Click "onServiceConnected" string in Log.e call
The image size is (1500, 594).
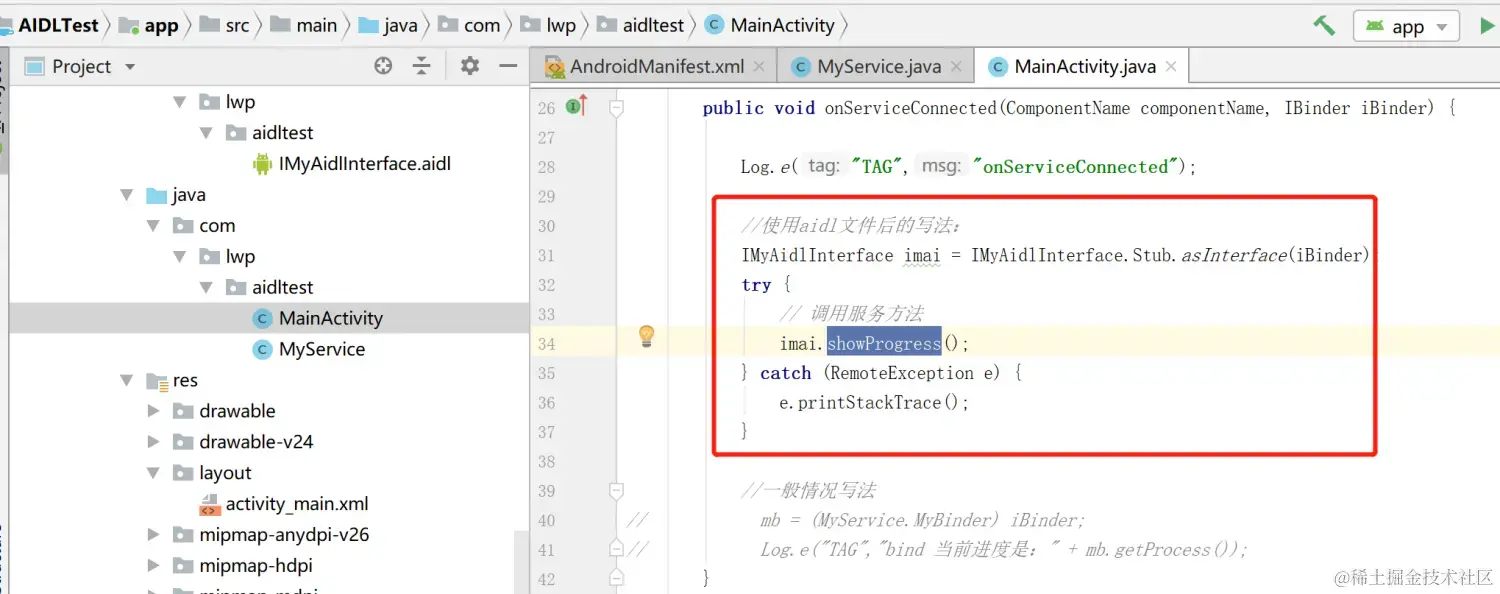click(x=1076, y=167)
